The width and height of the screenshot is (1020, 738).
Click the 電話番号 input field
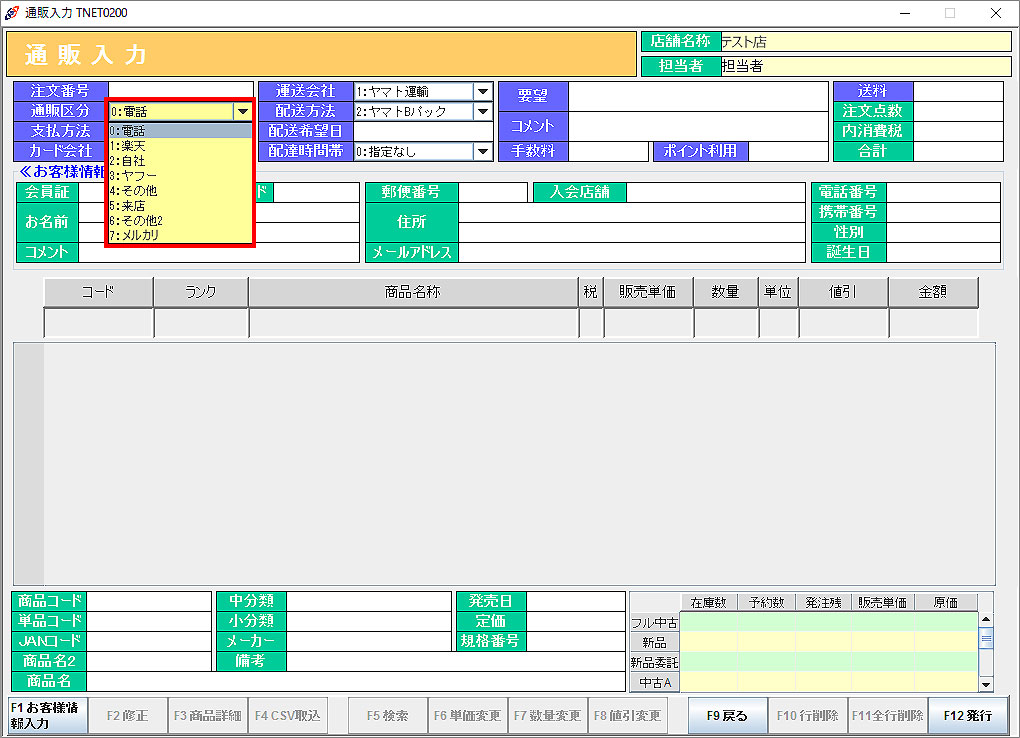(942, 192)
